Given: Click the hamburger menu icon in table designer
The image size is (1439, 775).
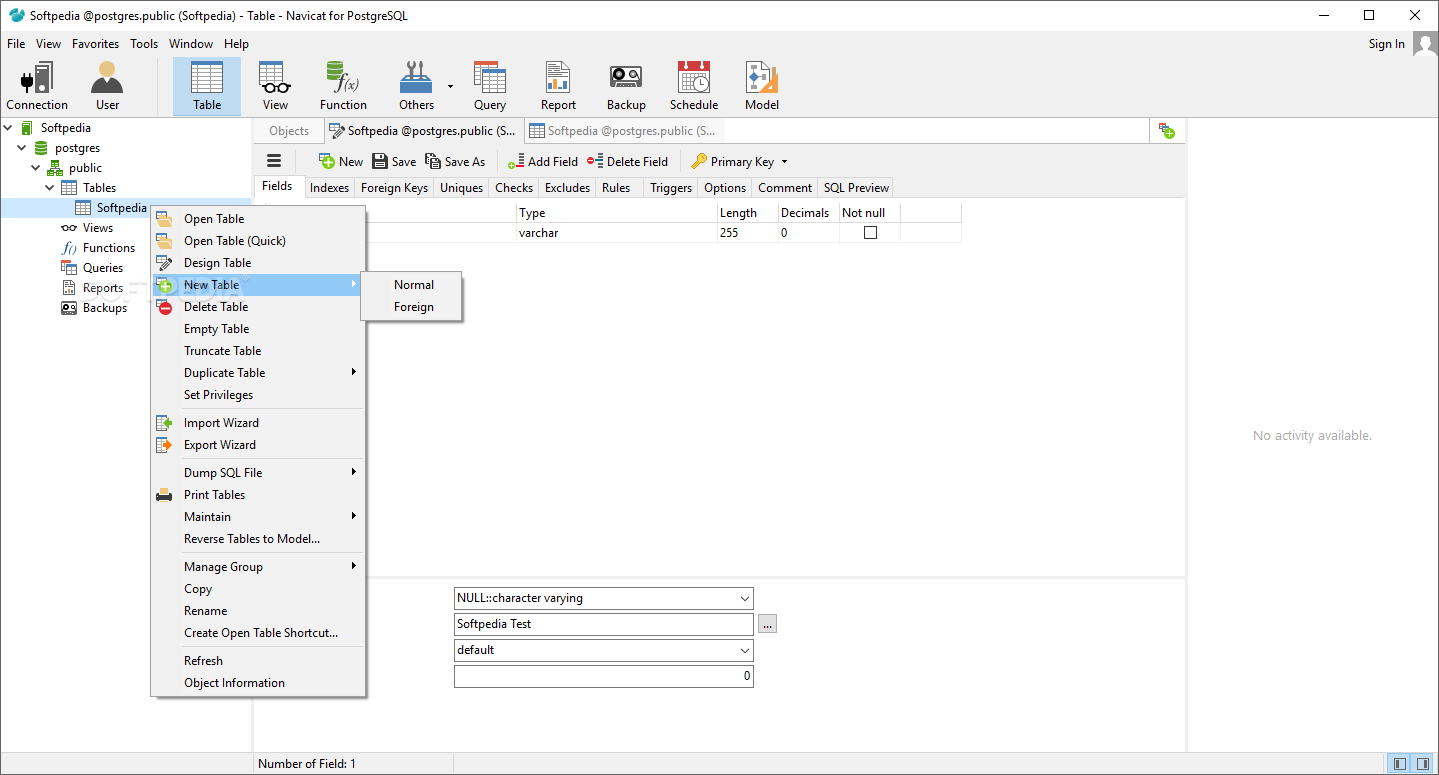Looking at the screenshot, I should click(x=274, y=161).
